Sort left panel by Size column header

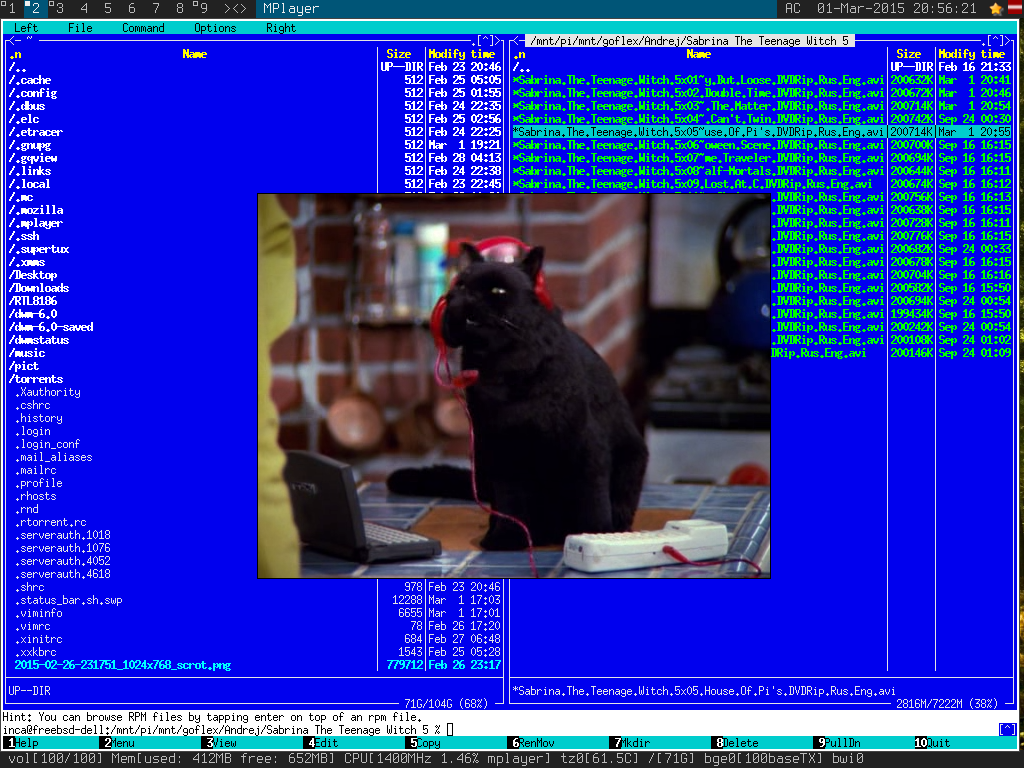398,54
